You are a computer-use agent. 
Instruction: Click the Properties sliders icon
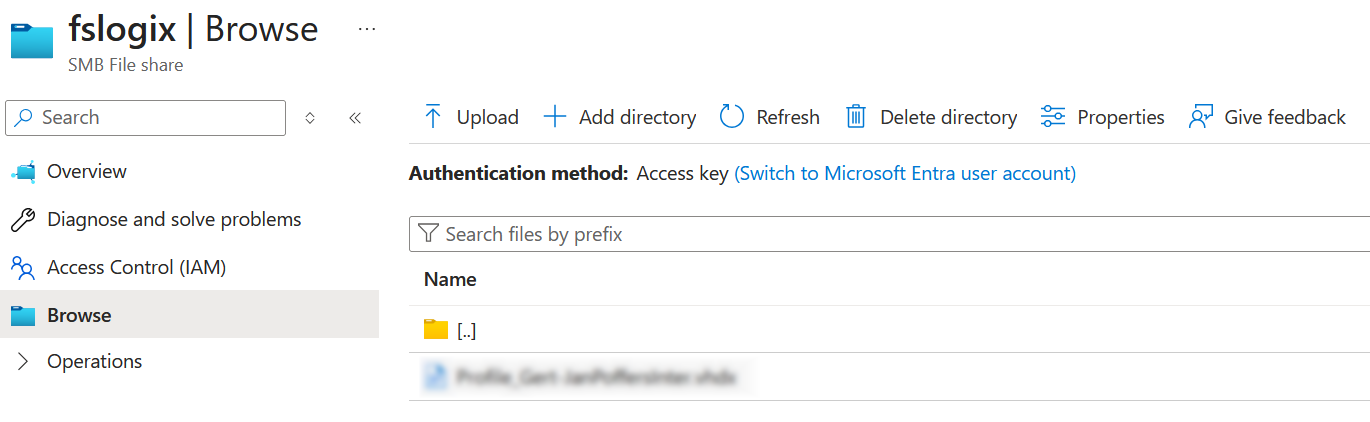click(1053, 117)
